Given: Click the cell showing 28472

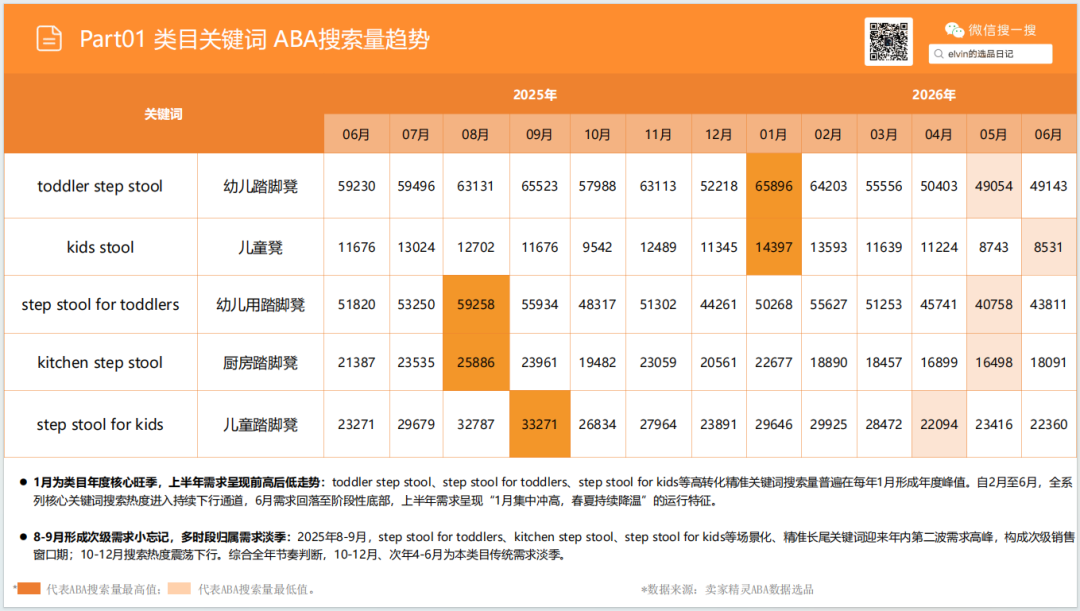Looking at the screenshot, I should coord(884,424).
